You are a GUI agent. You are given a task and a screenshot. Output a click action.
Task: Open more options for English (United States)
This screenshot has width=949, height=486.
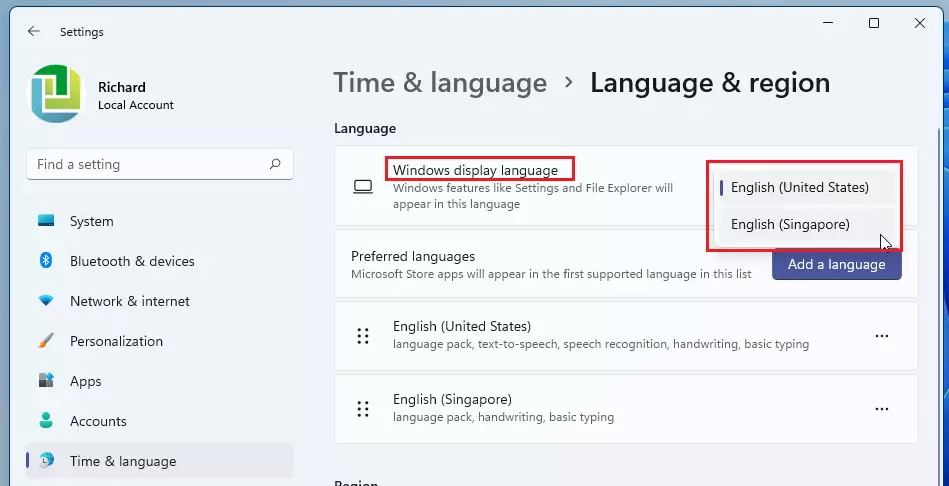point(882,336)
